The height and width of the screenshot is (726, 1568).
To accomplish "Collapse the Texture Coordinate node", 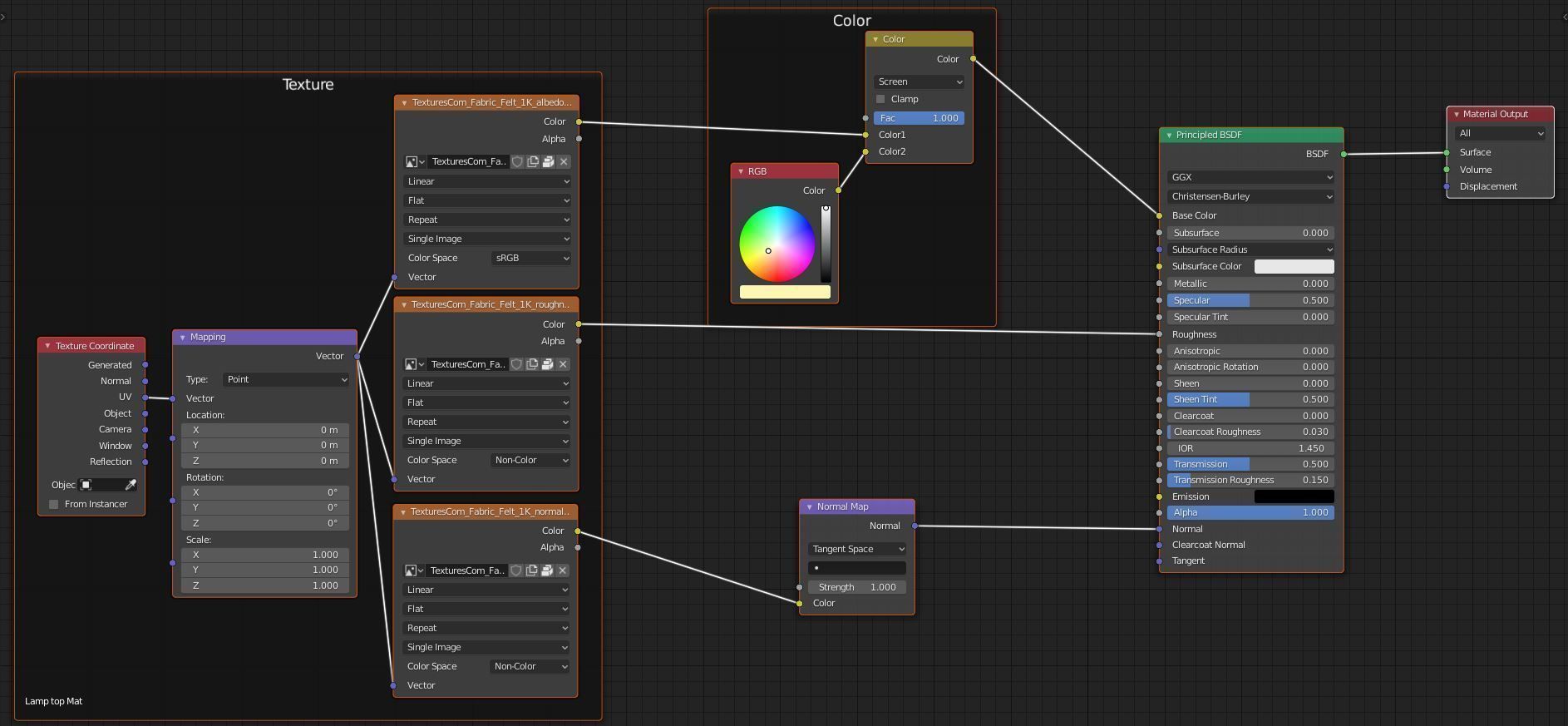I will click(47, 346).
